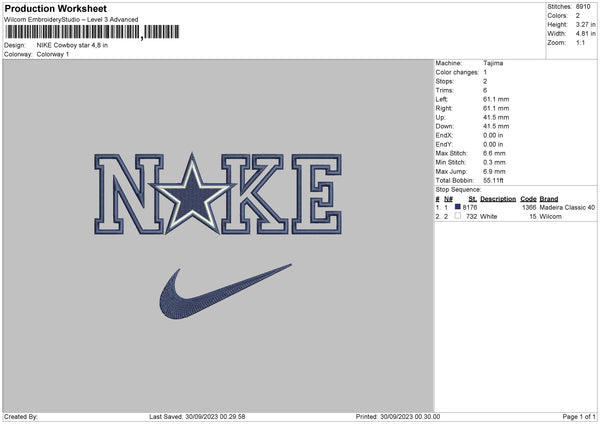
Task: Click the Colorway 1 value
Action: pyautogui.click(x=53, y=54)
